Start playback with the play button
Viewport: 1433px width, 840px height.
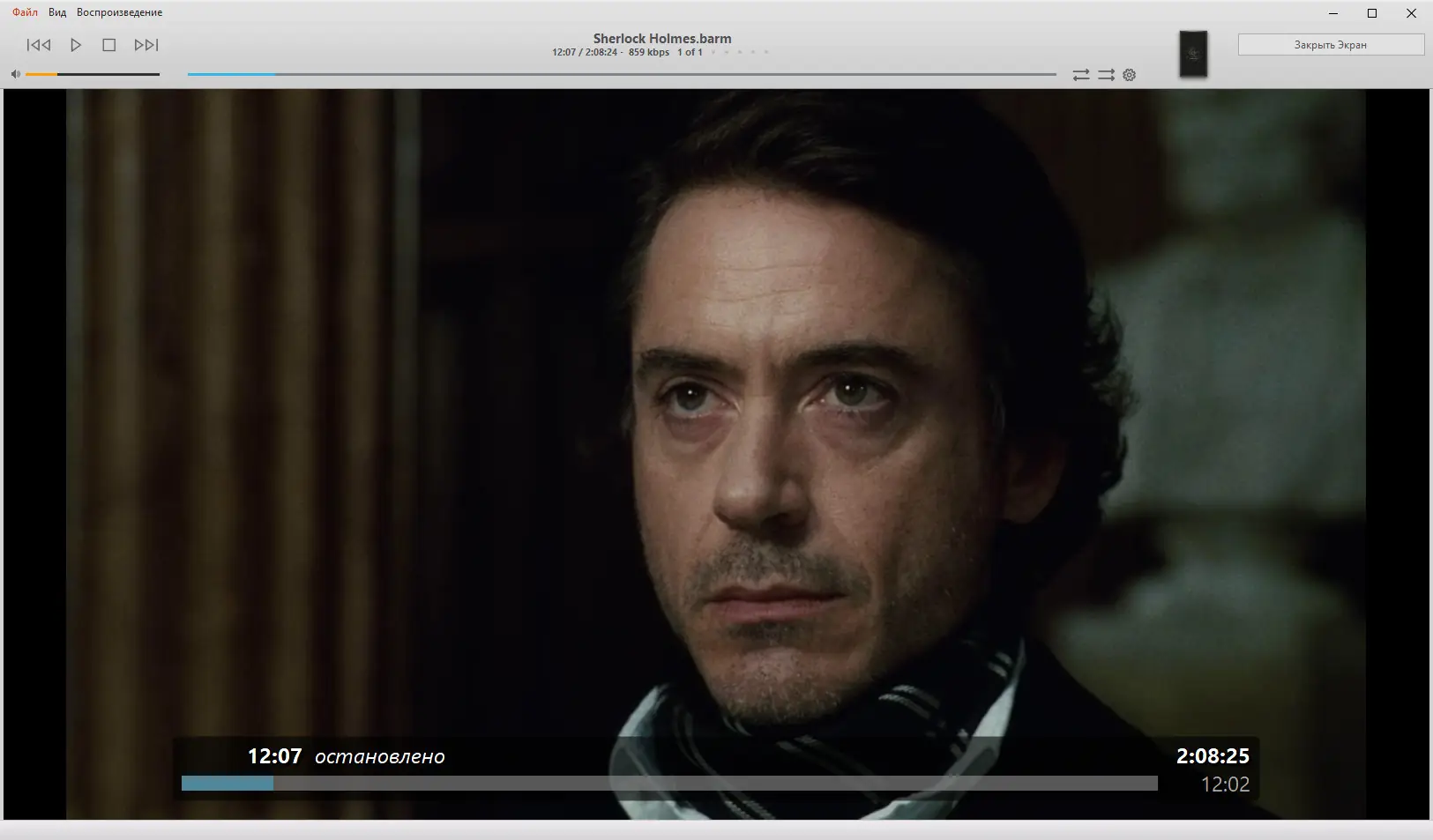pyautogui.click(x=76, y=45)
